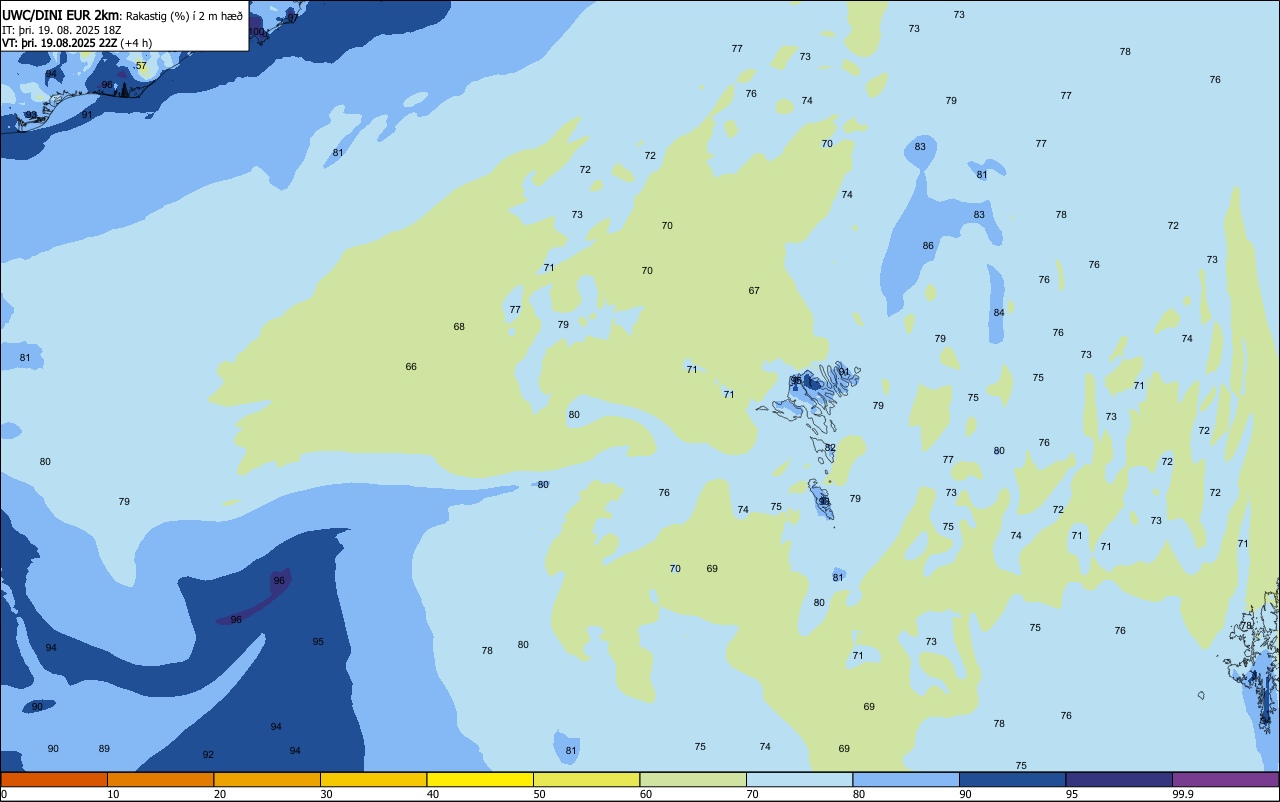The image size is (1280, 802).
Task: Click the '30' legend tick label
Action: (326, 794)
